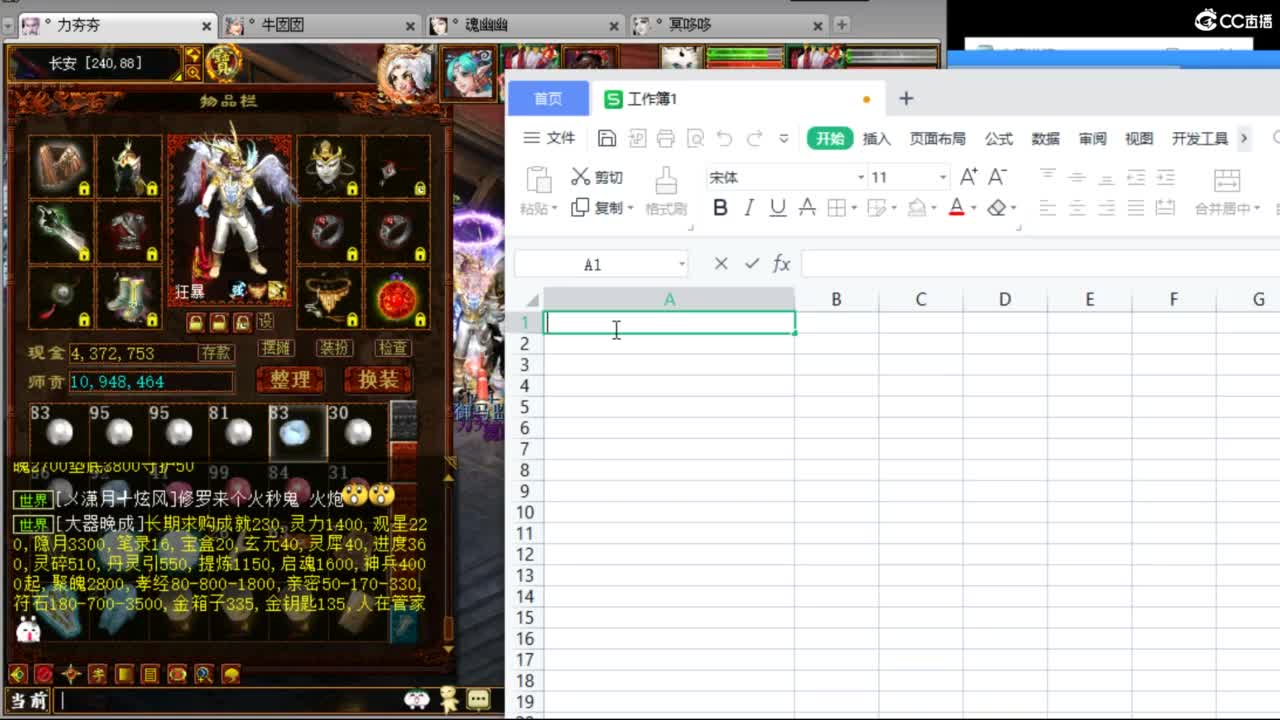This screenshot has height=720, width=1280.
Task: Click the font color red A swatch
Action: [x=956, y=208]
